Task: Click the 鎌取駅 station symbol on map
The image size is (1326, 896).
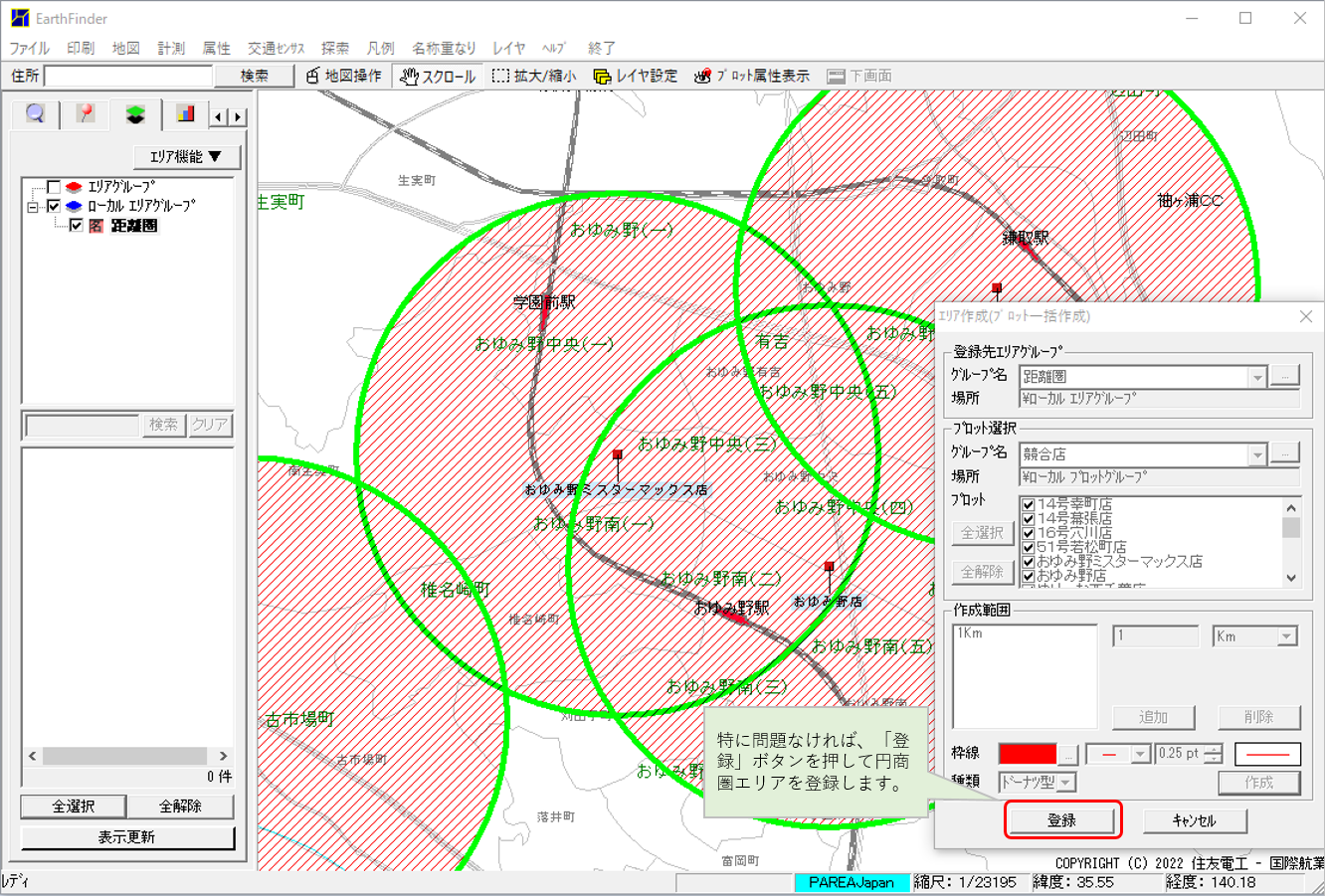Action: click(1030, 251)
